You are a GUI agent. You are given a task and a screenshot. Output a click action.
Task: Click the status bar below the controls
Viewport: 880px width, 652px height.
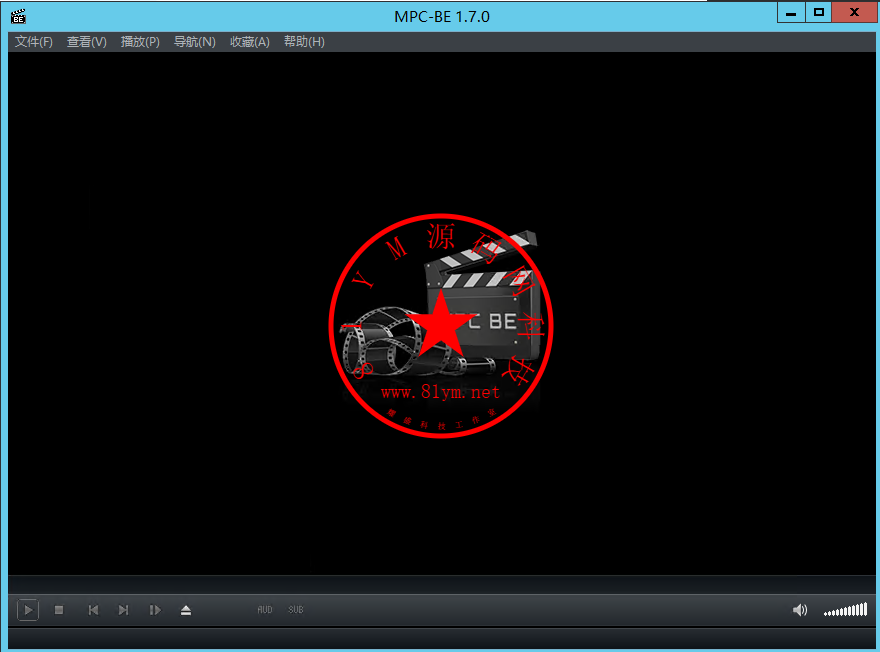[x=442, y=639]
